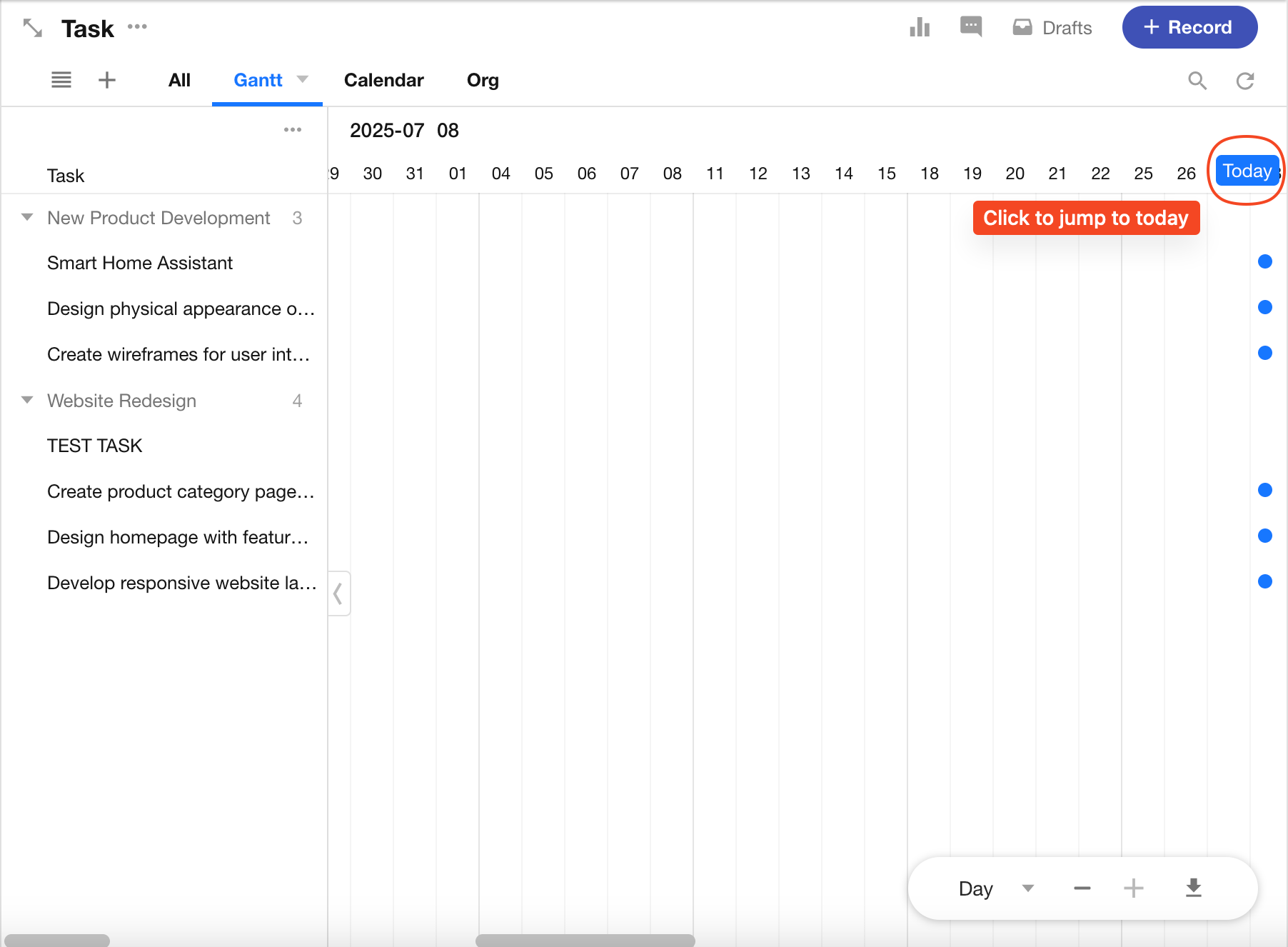Switch to the Org tab
This screenshot has width=1288, height=947.
(x=483, y=80)
